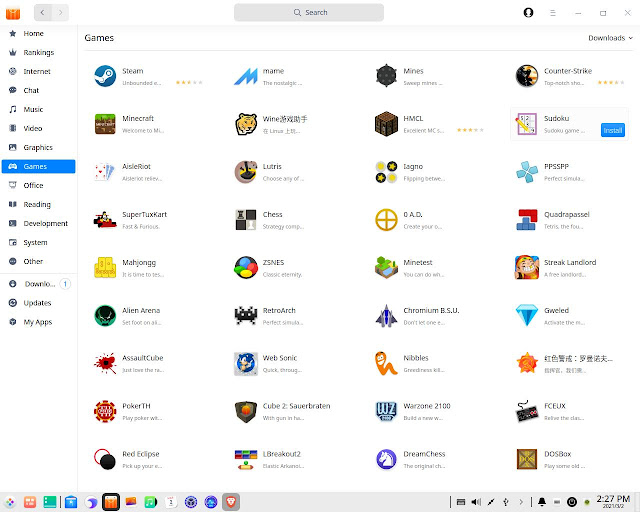Viewport: 640px width, 512px height.
Task: Open the Reading category
Action: [x=38, y=204]
